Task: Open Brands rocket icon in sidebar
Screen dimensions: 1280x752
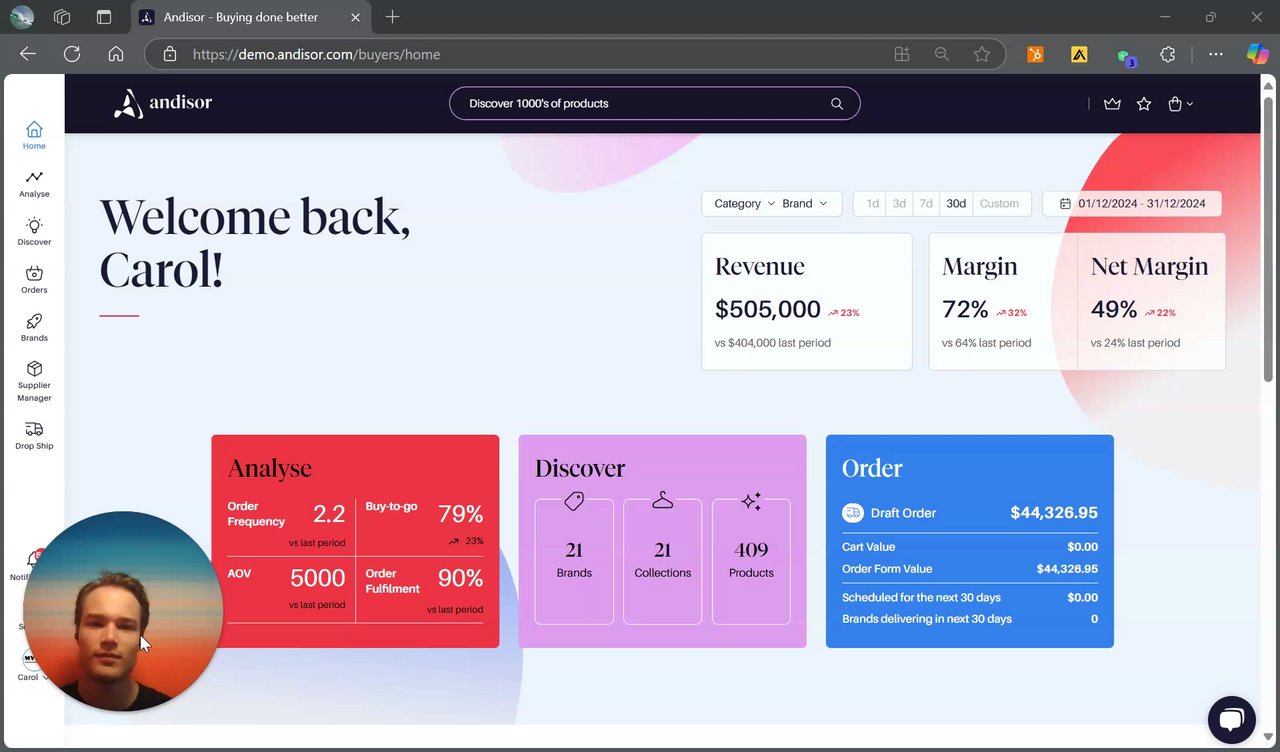Action: pyautogui.click(x=34, y=321)
